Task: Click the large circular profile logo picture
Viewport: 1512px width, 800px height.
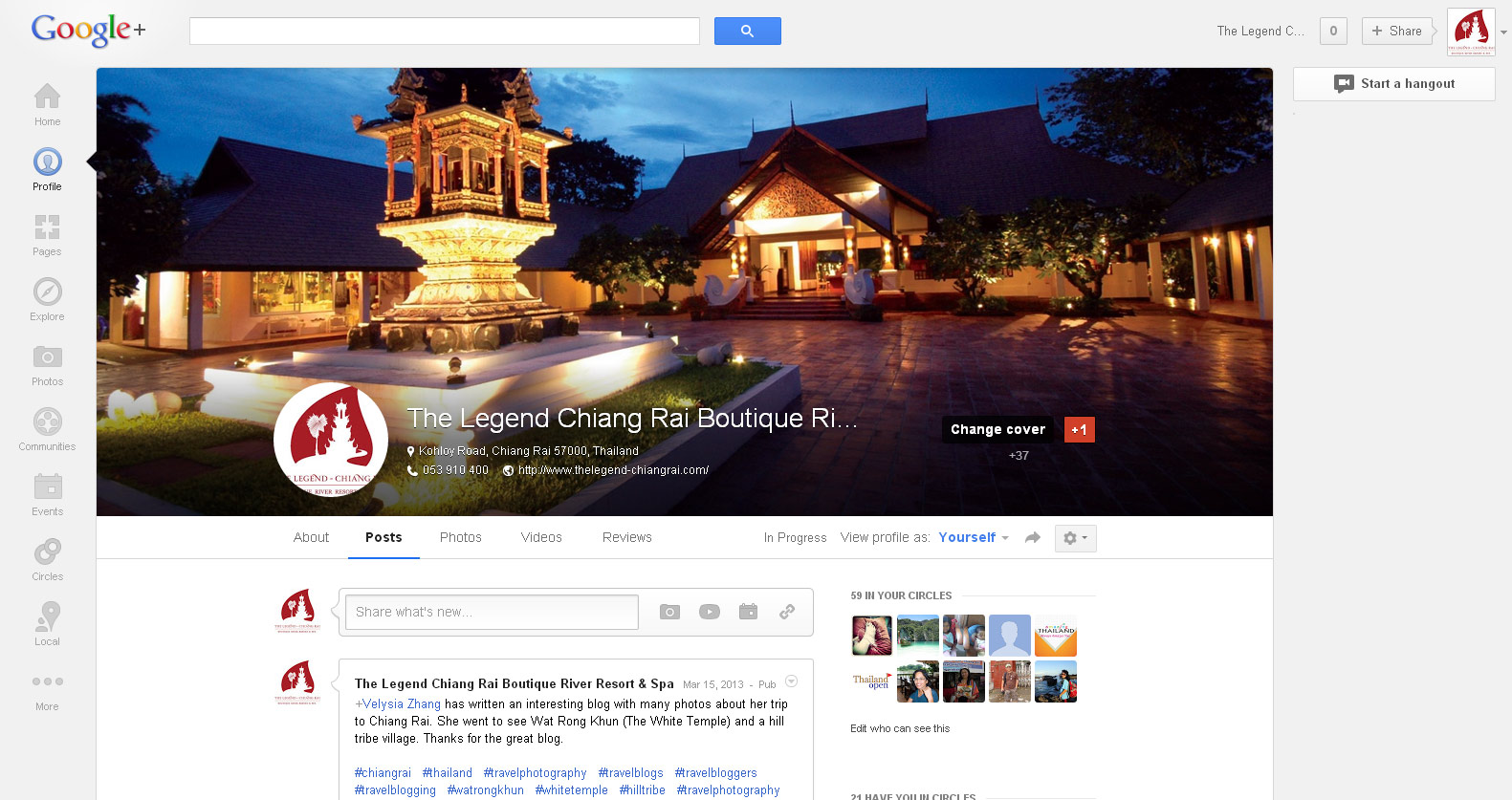Action: 331,440
